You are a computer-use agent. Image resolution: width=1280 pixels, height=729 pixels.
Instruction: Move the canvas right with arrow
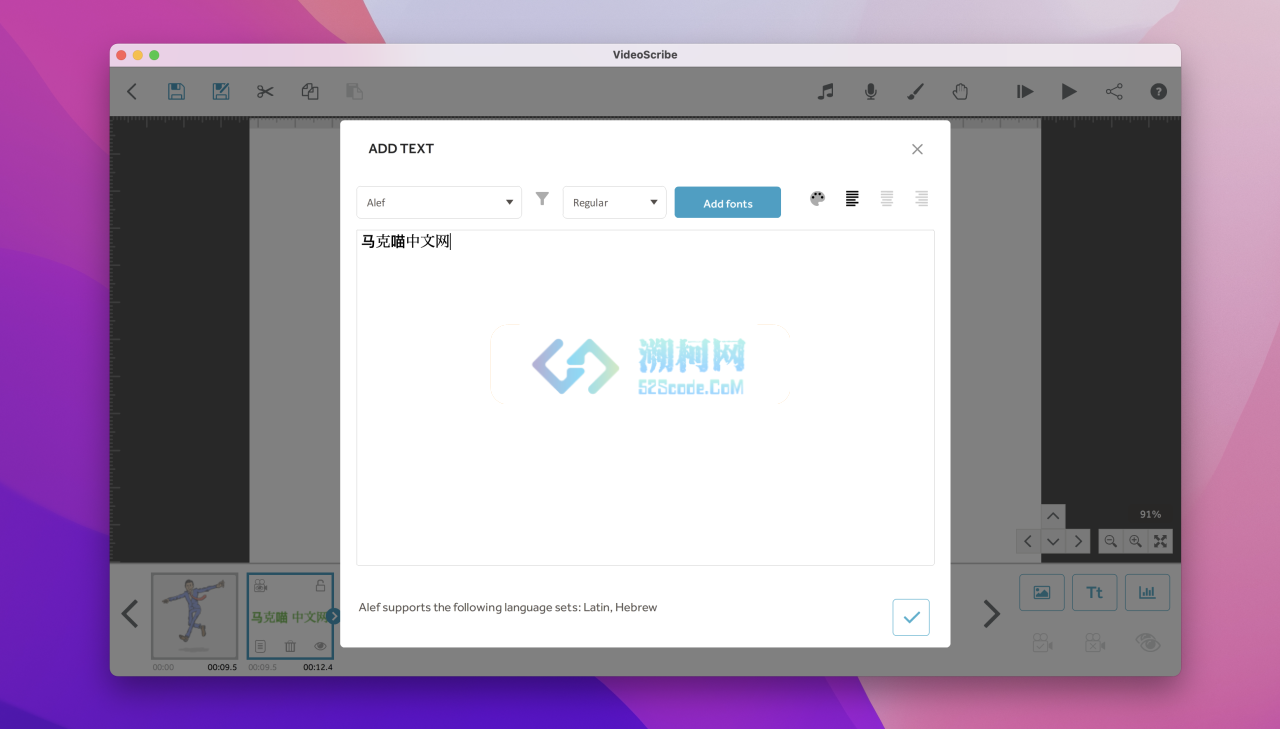coord(1077,541)
